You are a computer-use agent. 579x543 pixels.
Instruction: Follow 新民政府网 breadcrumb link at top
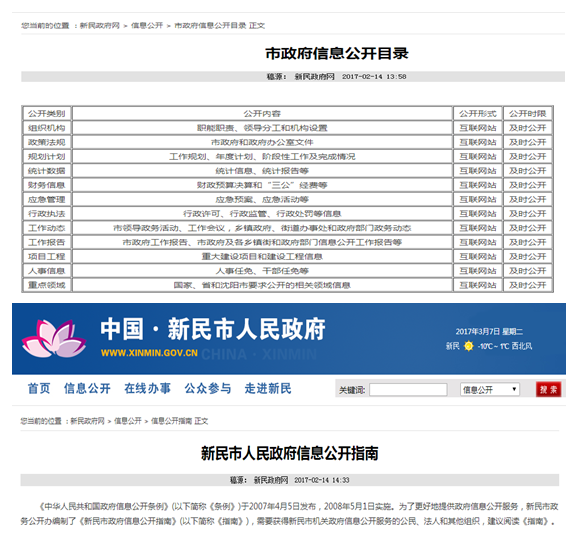click(x=100, y=25)
